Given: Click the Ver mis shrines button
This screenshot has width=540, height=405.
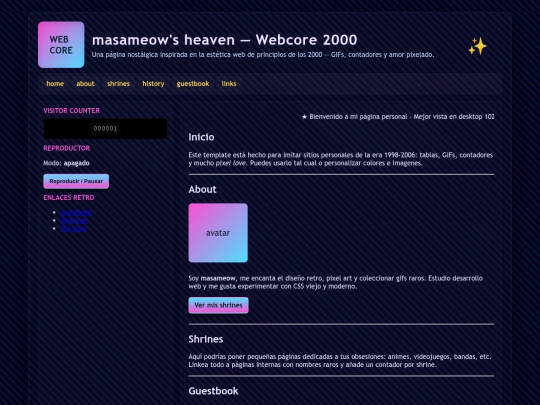Looking at the screenshot, I should [x=218, y=305].
